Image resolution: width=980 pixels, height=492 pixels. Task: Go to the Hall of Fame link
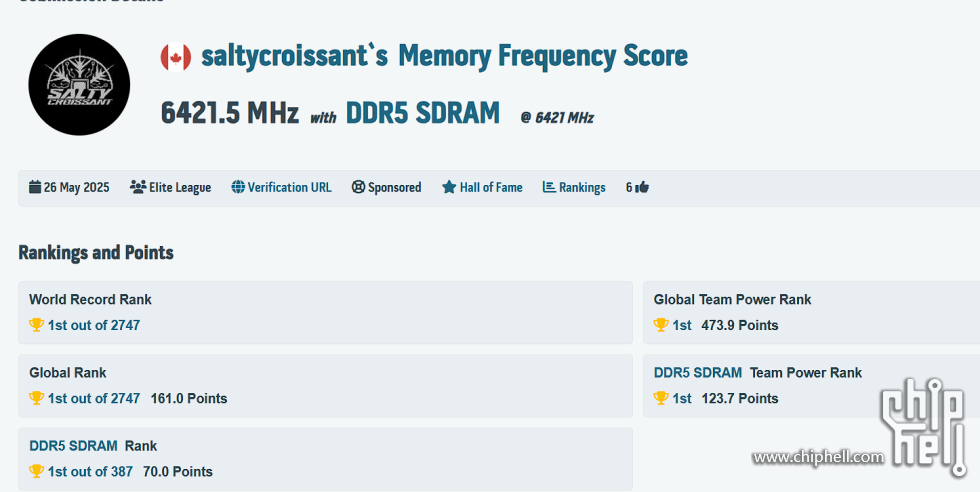pyautogui.click(x=491, y=188)
